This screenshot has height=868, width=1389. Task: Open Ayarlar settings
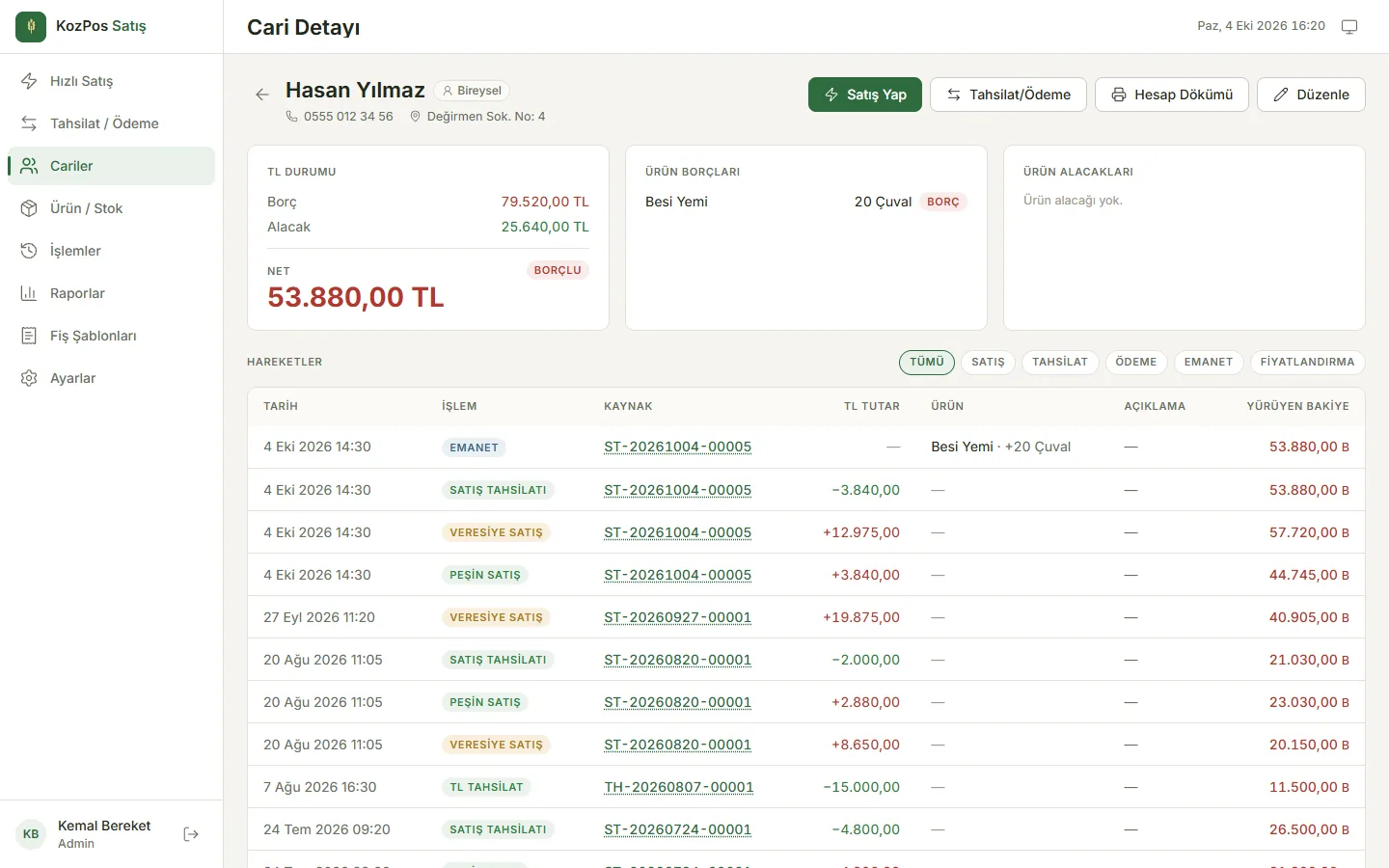point(111,378)
